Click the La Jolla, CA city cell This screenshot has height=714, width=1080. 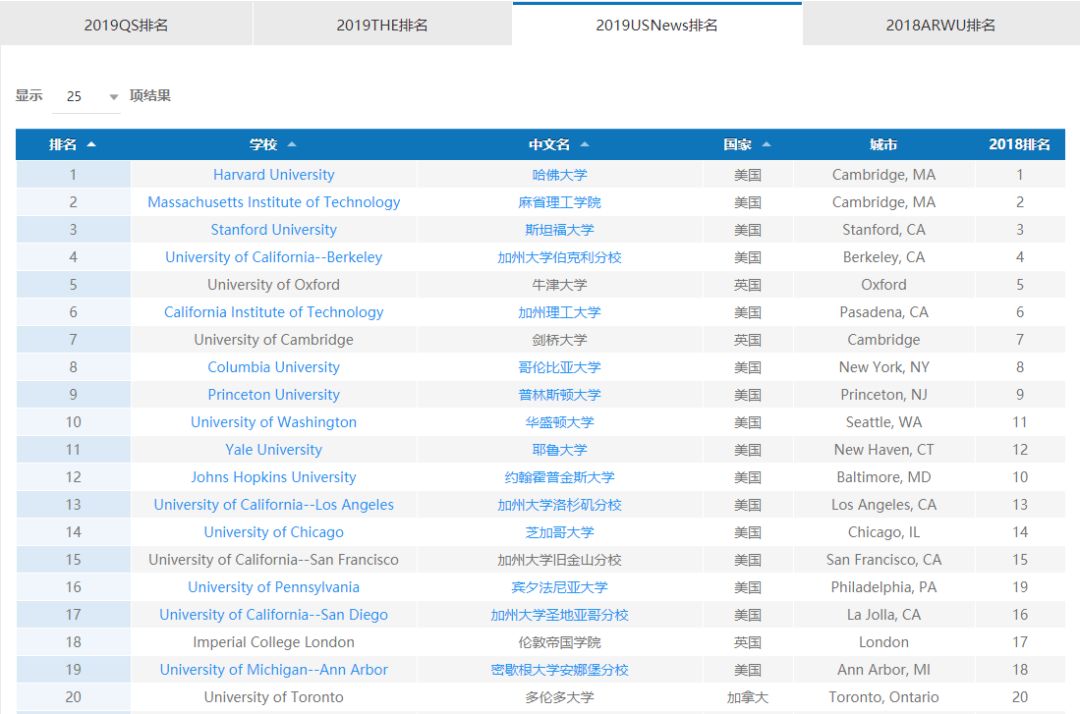[x=884, y=616]
